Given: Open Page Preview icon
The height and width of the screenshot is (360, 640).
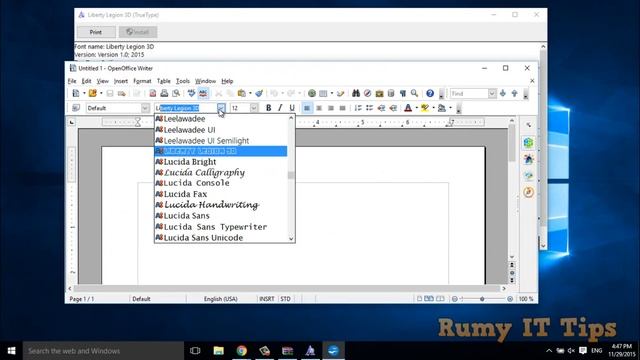Looking at the screenshot, I should 176,93.
